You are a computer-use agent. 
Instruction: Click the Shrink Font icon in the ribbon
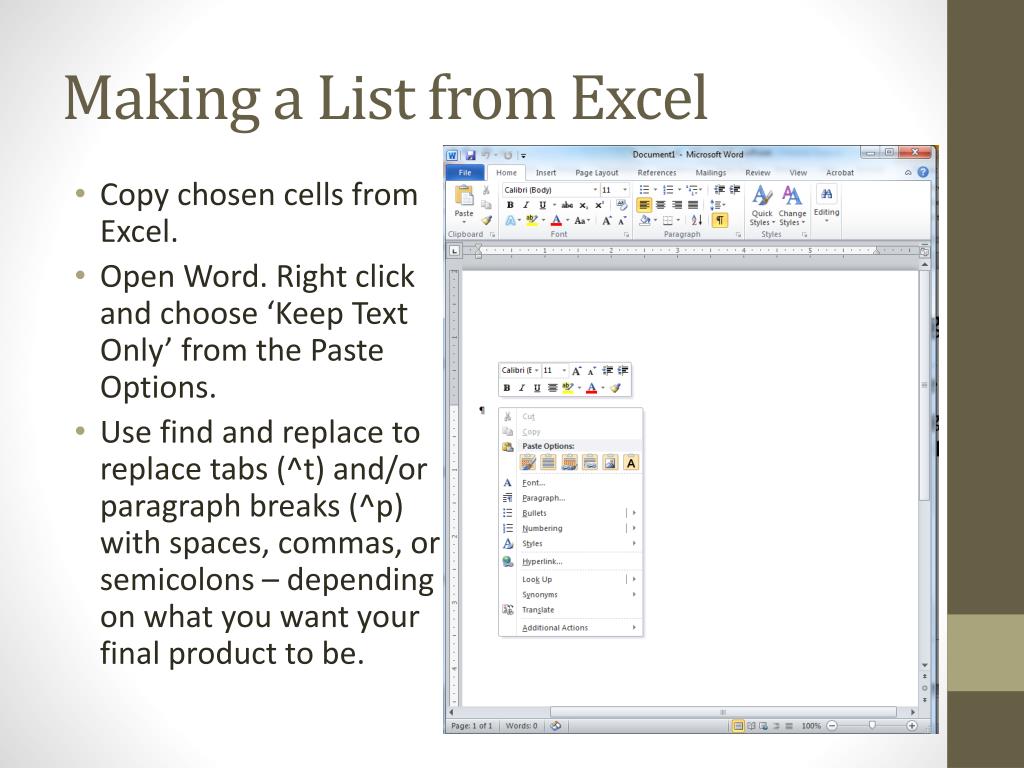coord(622,221)
